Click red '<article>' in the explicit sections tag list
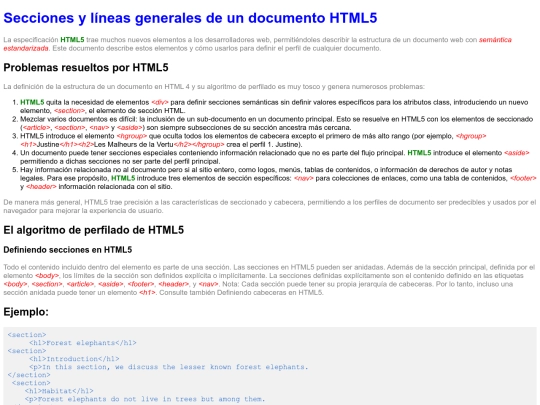 [80, 284]
